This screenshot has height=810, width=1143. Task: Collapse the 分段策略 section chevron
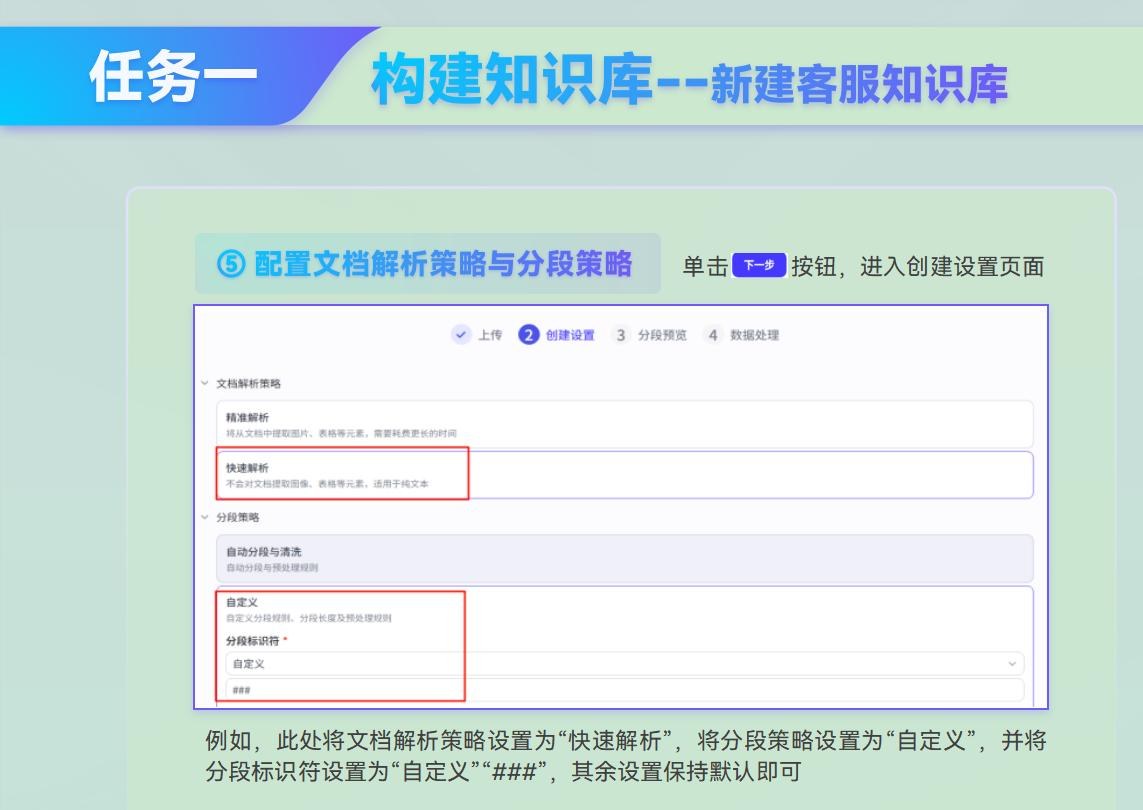pyautogui.click(x=205, y=517)
